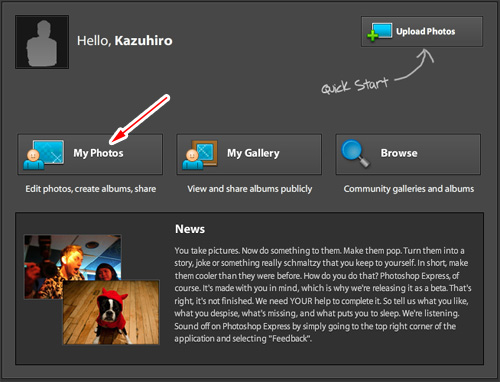This screenshot has height=382, width=500.
Task: Click the "View and share albums publicly" caption
Action: coord(250,189)
